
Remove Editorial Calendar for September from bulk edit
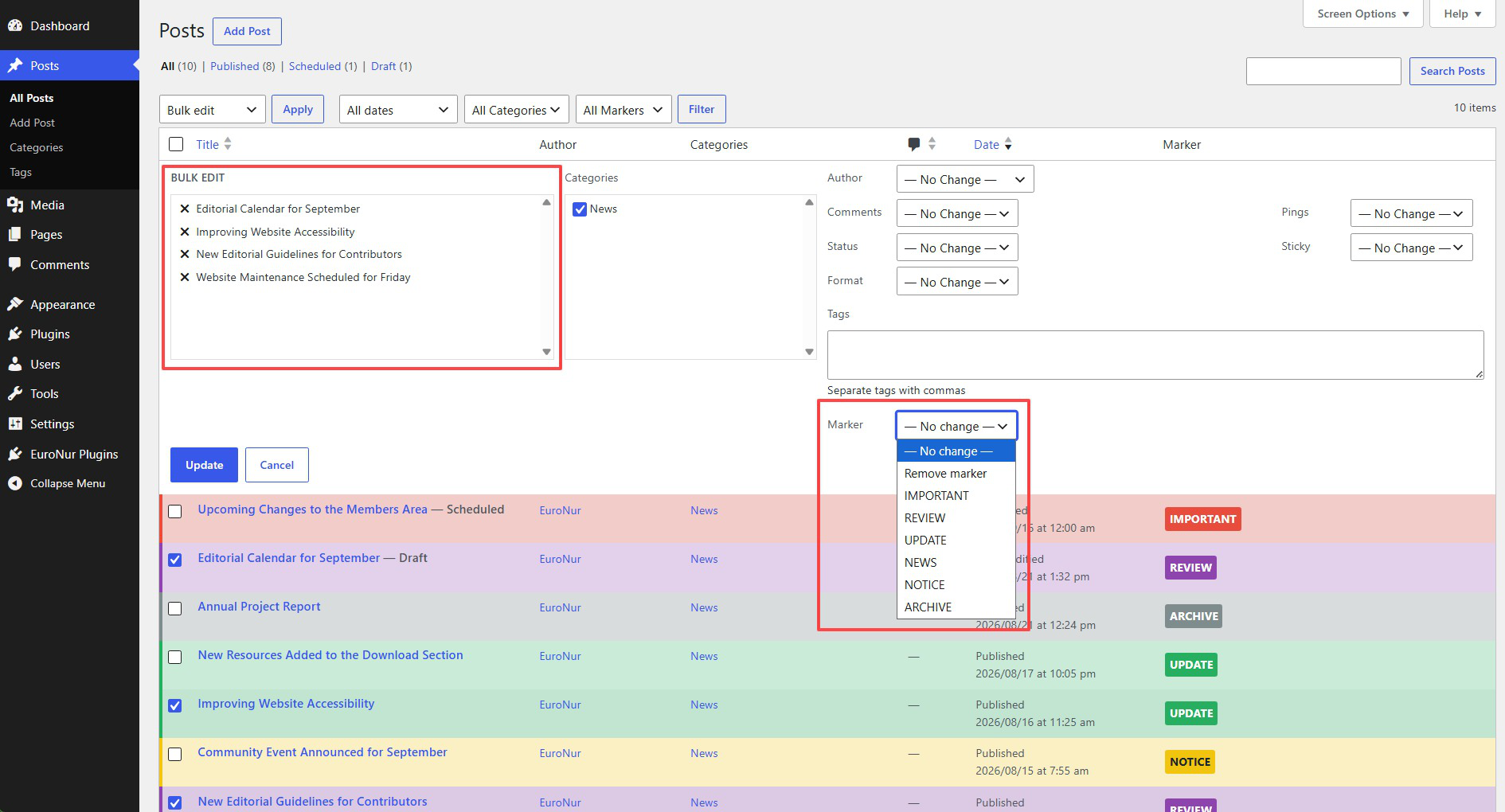(185, 209)
